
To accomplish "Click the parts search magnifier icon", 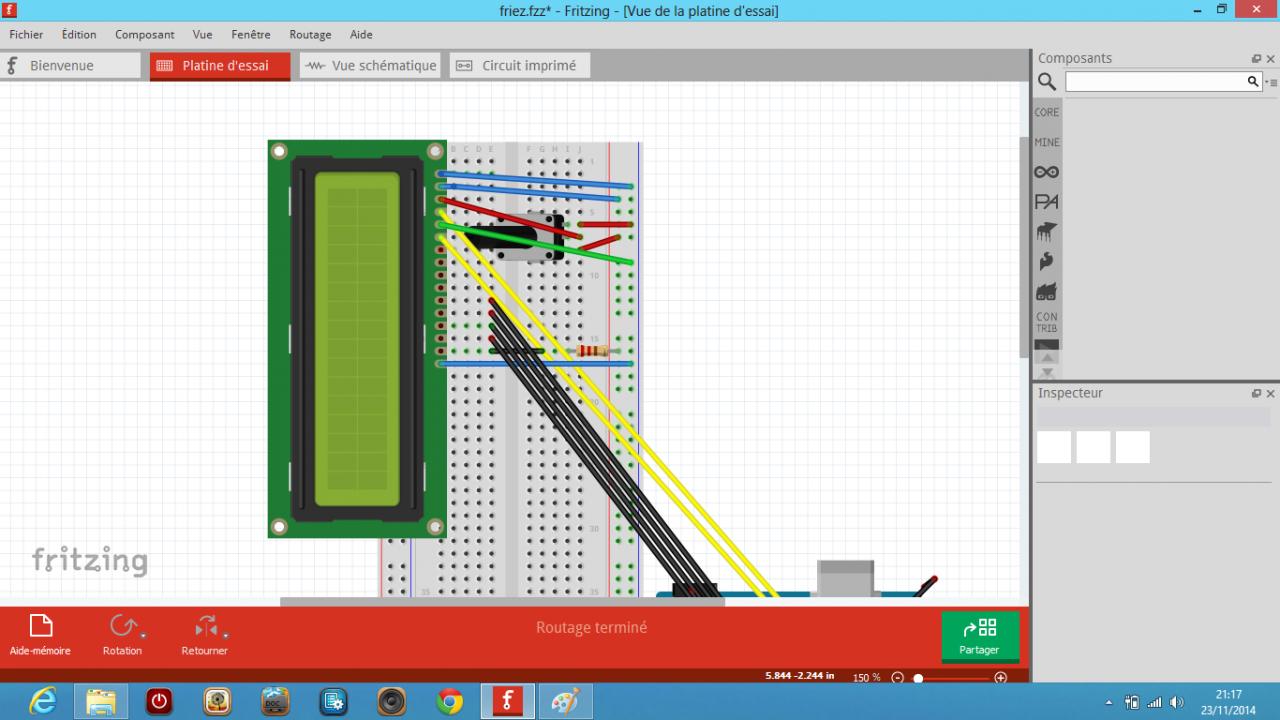I will [x=1047, y=82].
